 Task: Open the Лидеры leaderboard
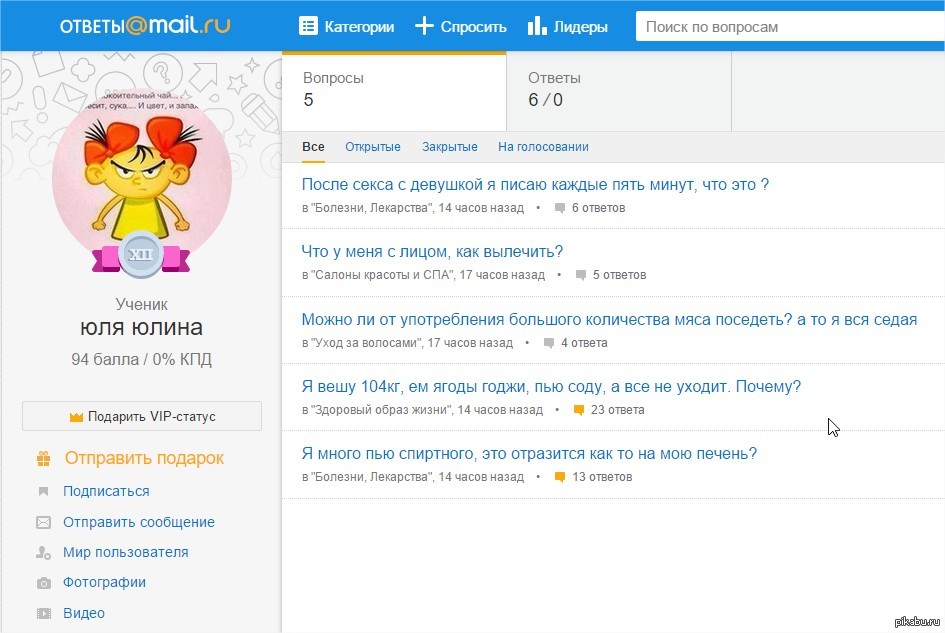tap(568, 26)
